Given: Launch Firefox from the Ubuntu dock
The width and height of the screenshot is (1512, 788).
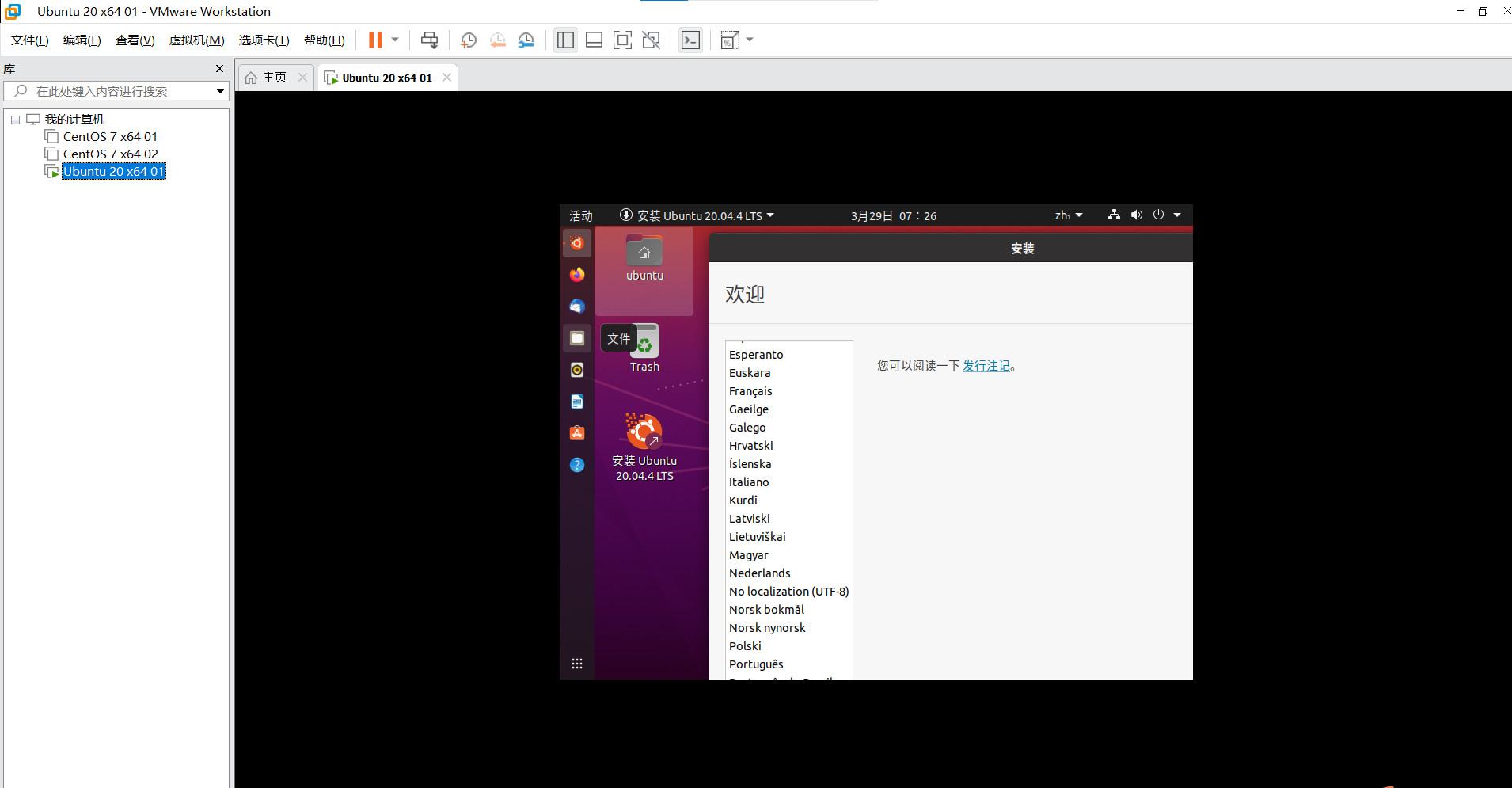Looking at the screenshot, I should point(577,274).
